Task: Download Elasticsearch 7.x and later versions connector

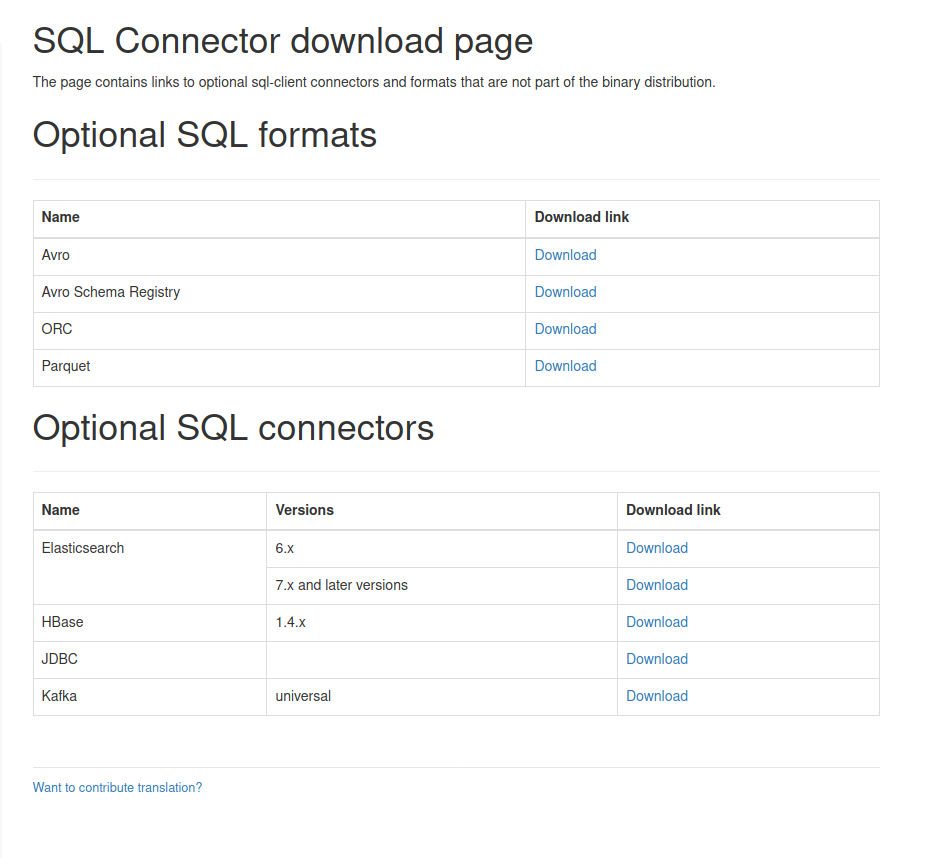Action: 657,585
